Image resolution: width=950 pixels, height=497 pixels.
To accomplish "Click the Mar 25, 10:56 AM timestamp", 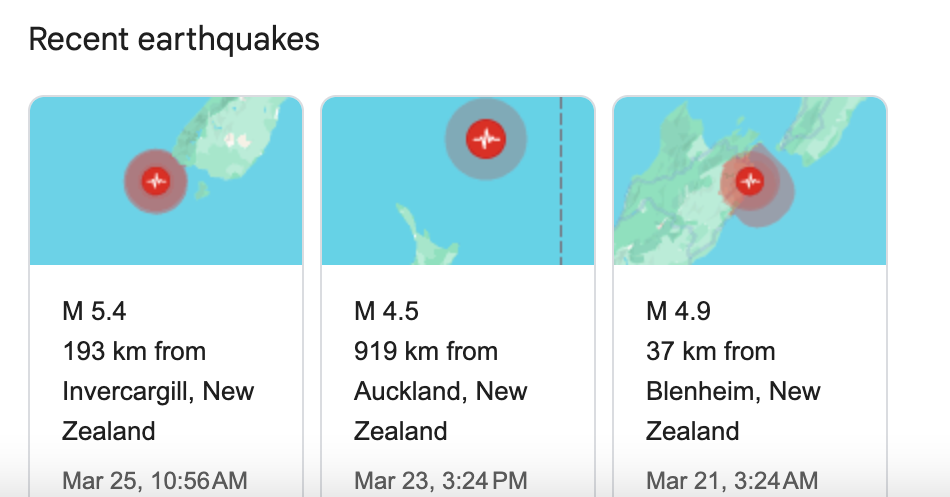I will click(155, 481).
